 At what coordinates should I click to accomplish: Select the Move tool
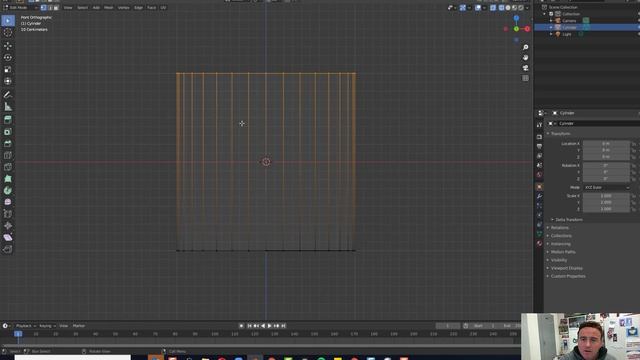(x=8, y=46)
